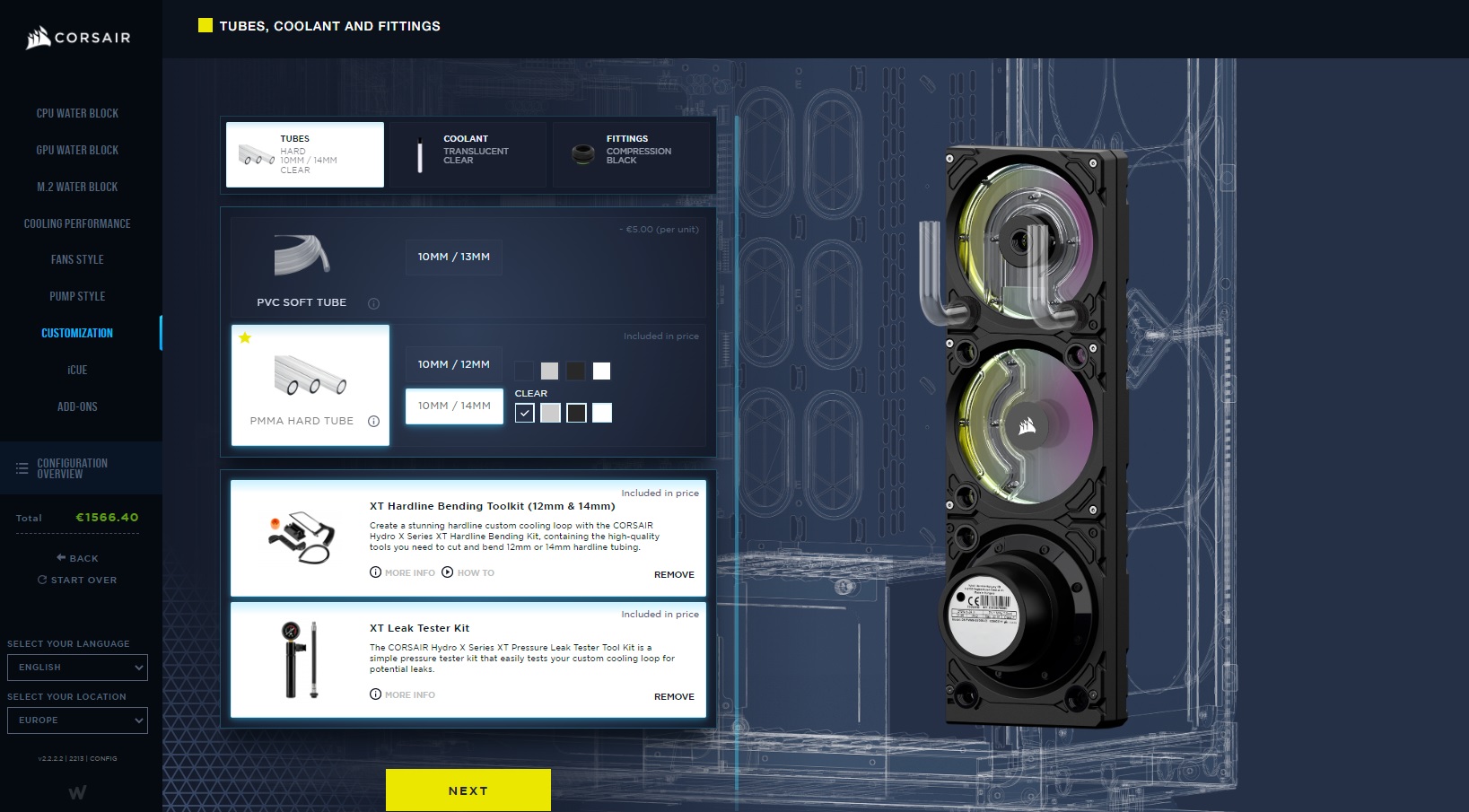
Task: Click XT Leak Tester Kit title
Action: [420, 628]
